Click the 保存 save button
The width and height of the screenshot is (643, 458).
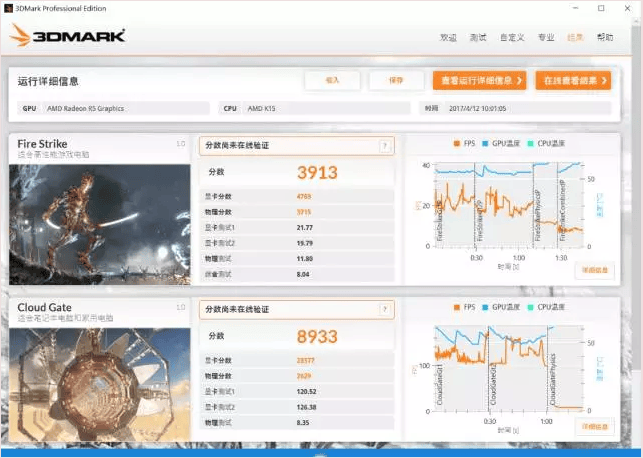pos(396,80)
